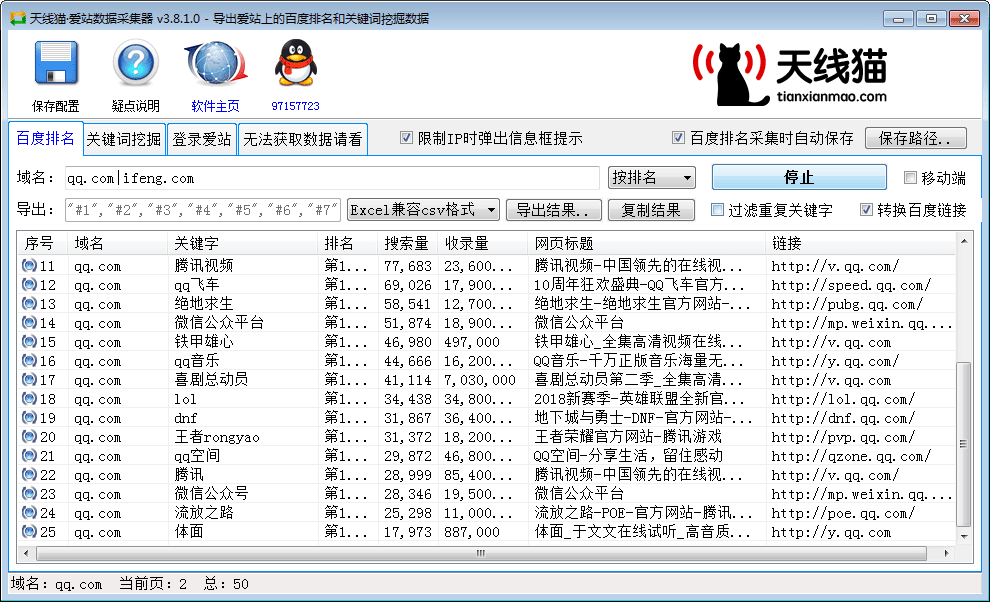Toggle 百度排名采集时自动保存 checkbox
The width and height of the screenshot is (990, 602).
[679, 138]
